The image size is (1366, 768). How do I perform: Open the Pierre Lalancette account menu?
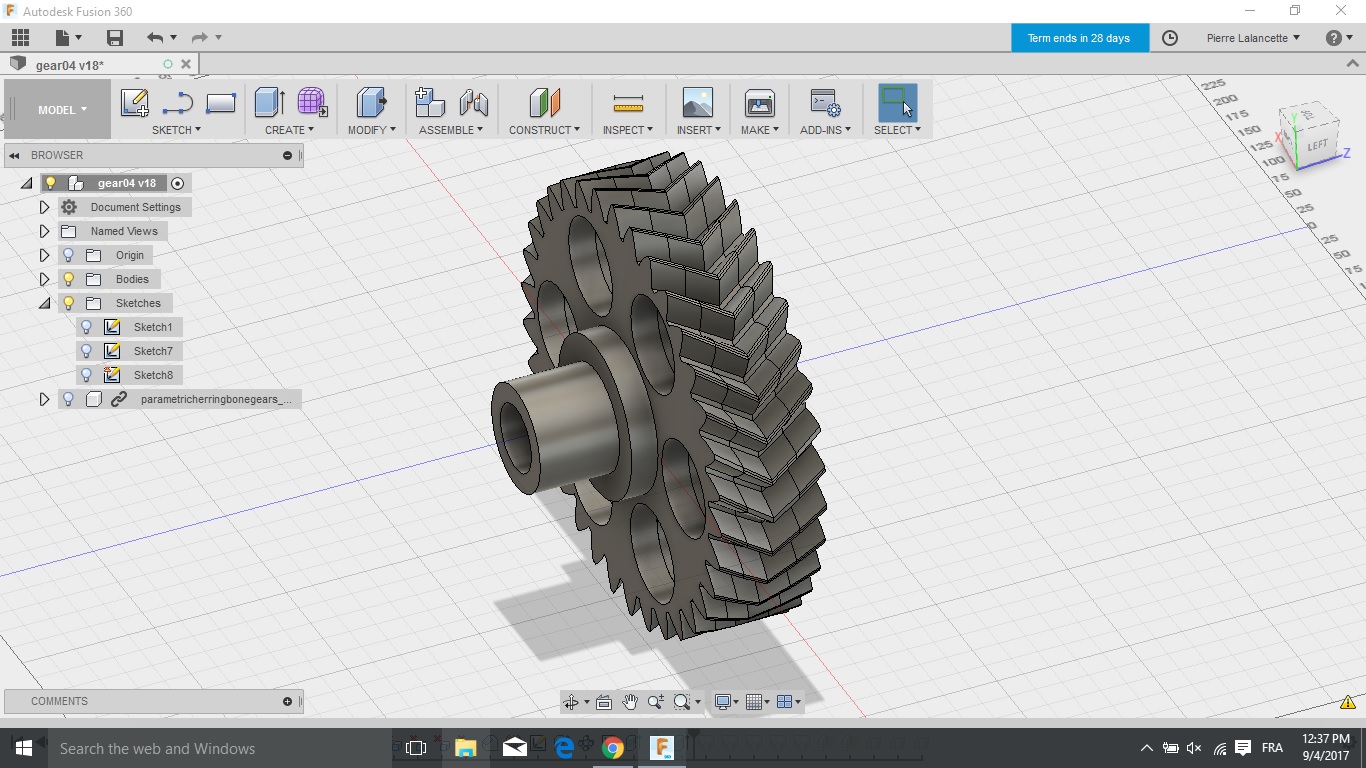(x=1253, y=38)
